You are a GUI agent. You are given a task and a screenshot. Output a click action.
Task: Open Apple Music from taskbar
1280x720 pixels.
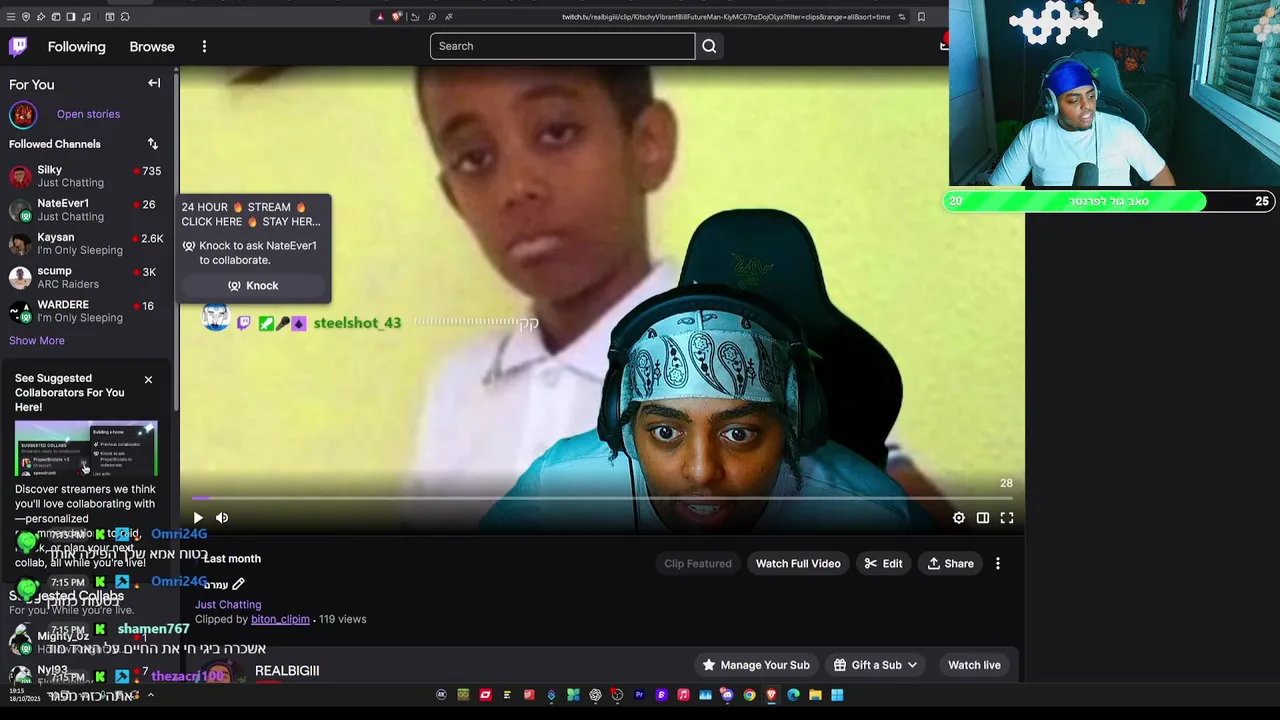(683, 695)
